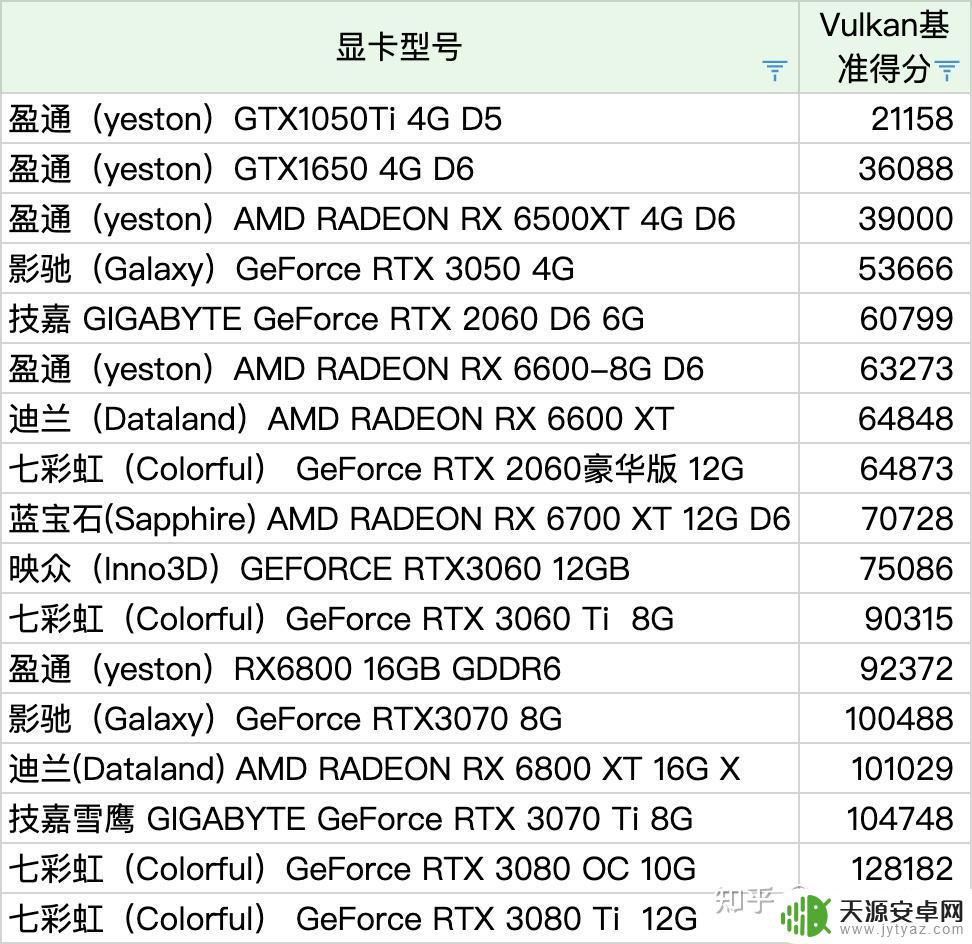Select Inno3D GEFORCE RTX3060 12GB cell

point(400,568)
